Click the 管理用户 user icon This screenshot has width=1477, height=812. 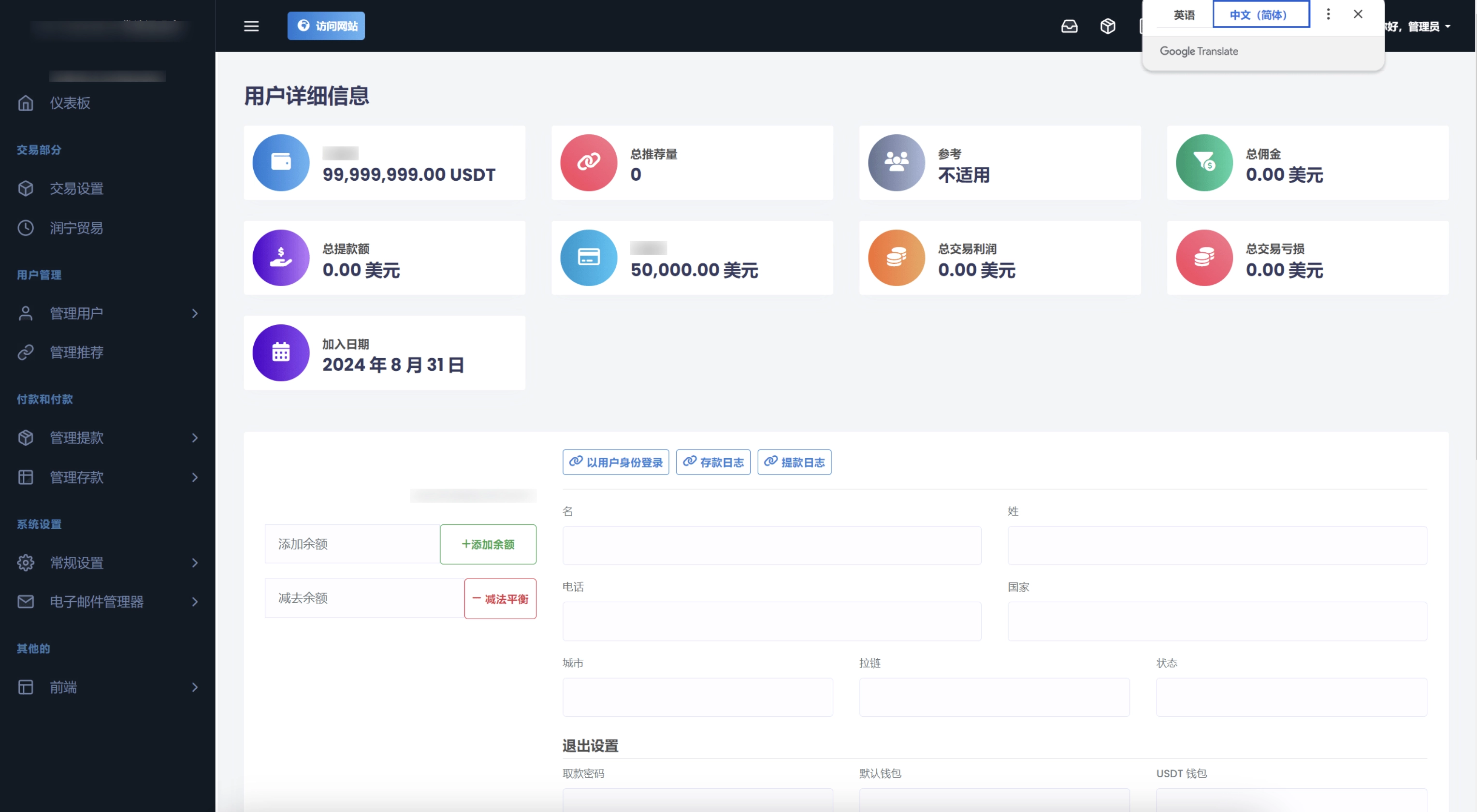[25, 313]
